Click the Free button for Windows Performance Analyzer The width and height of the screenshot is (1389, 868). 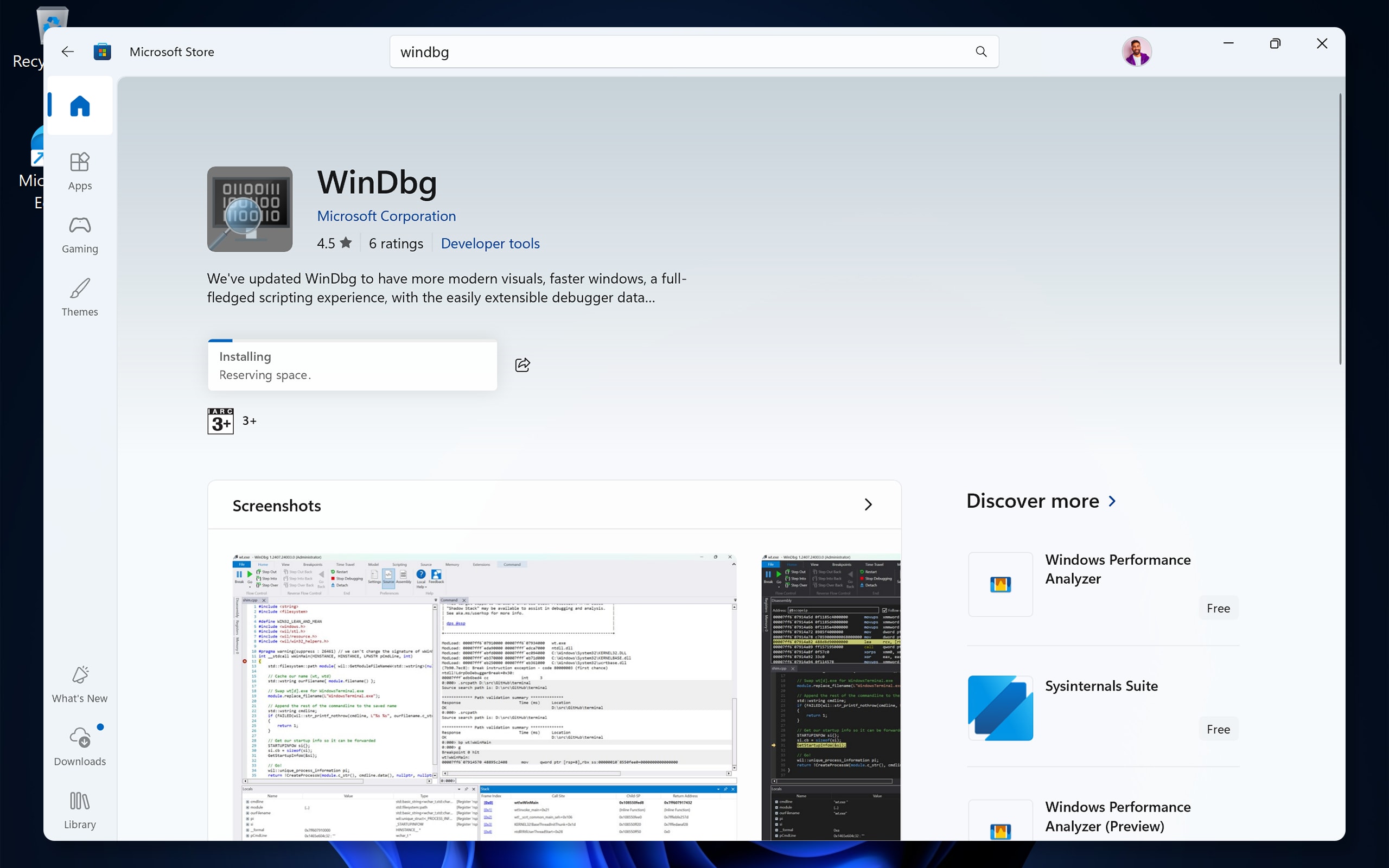coord(1218,608)
